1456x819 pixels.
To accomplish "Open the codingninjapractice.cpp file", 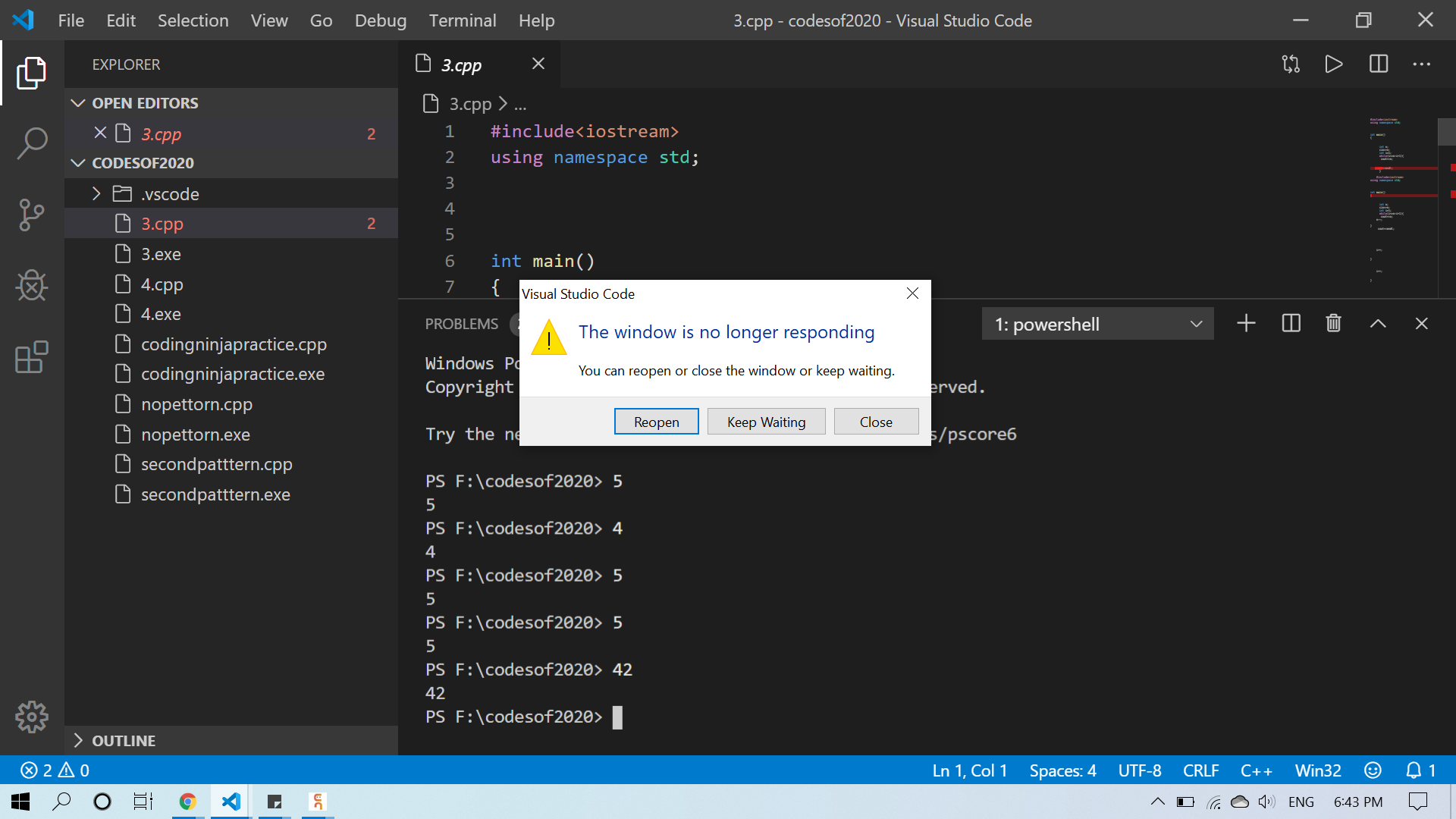I will [x=234, y=344].
